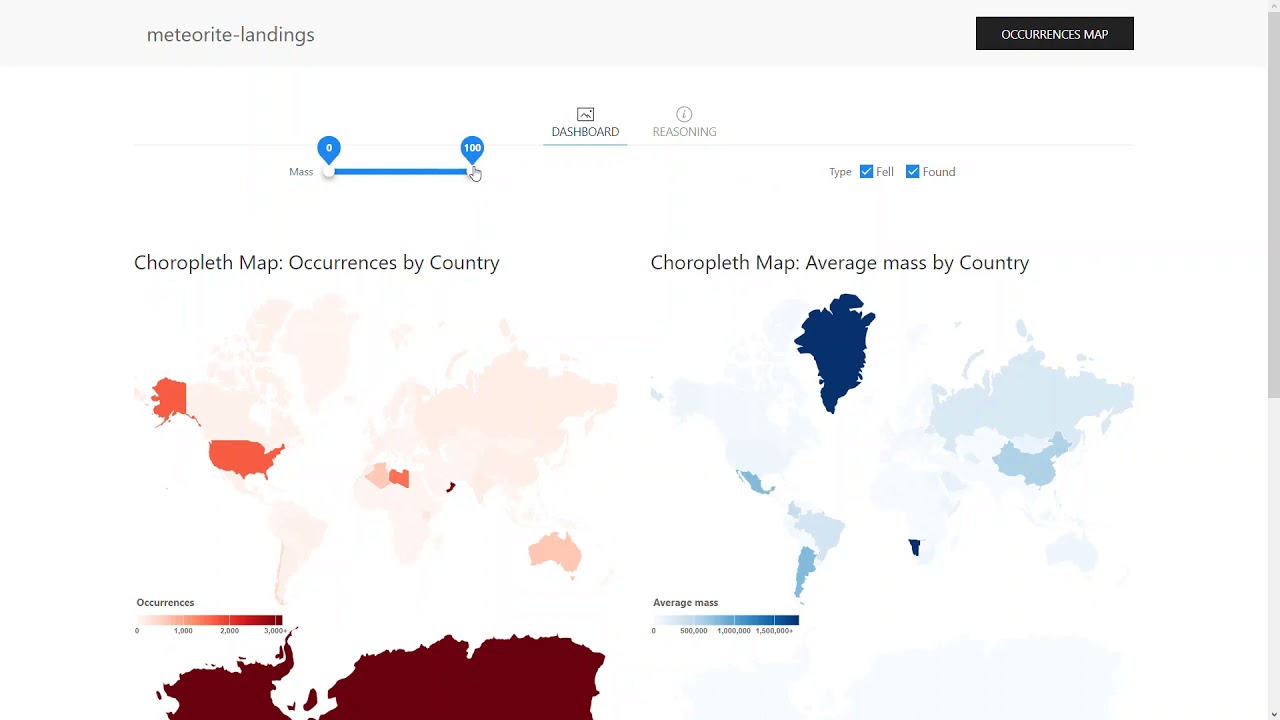
Task: Click the Mass slider minimum handle
Action: coord(329,172)
